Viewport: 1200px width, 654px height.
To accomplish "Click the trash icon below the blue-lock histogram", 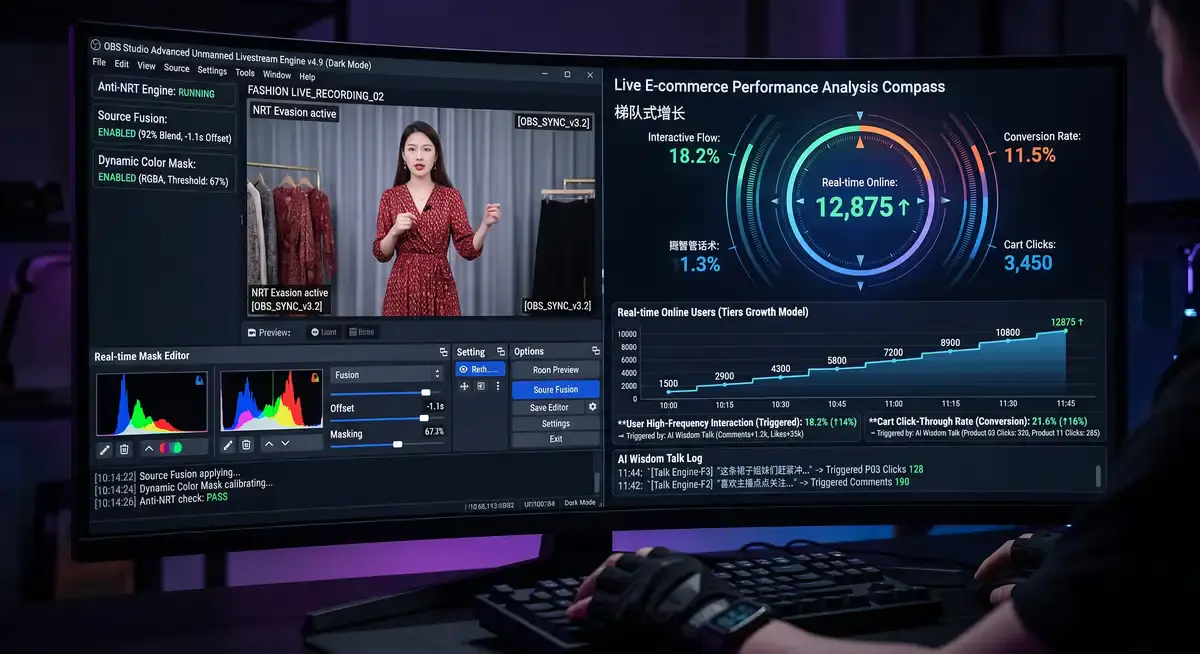I will coord(124,448).
